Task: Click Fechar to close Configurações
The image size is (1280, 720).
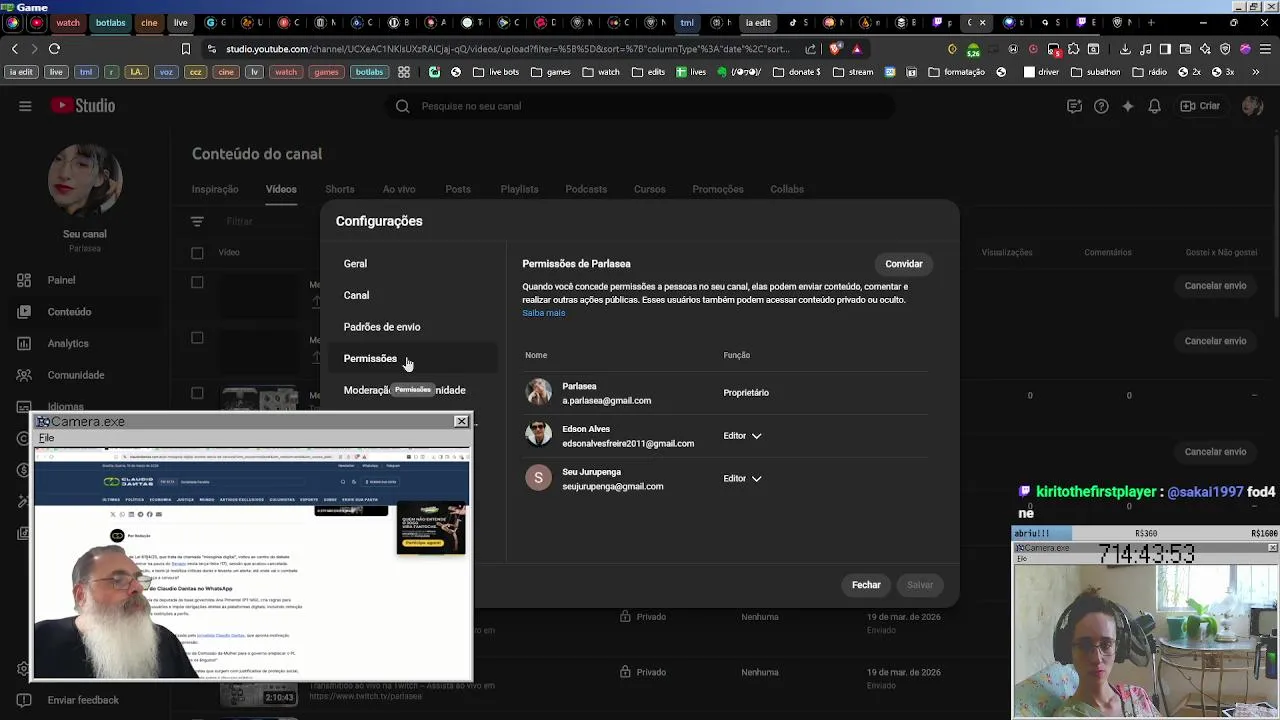Action: coord(866,585)
